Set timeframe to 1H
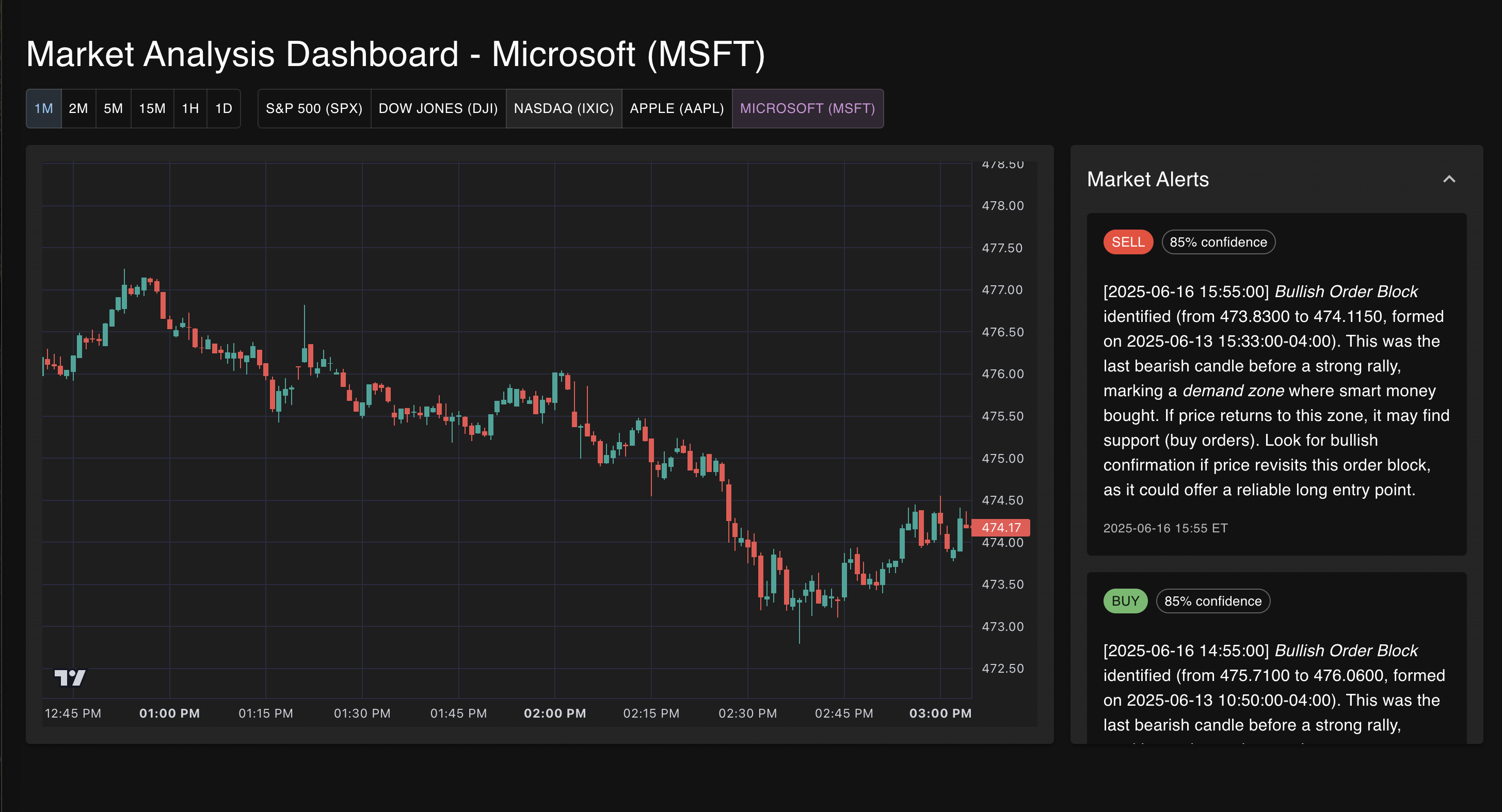Image resolution: width=1502 pixels, height=812 pixels. coord(190,108)
